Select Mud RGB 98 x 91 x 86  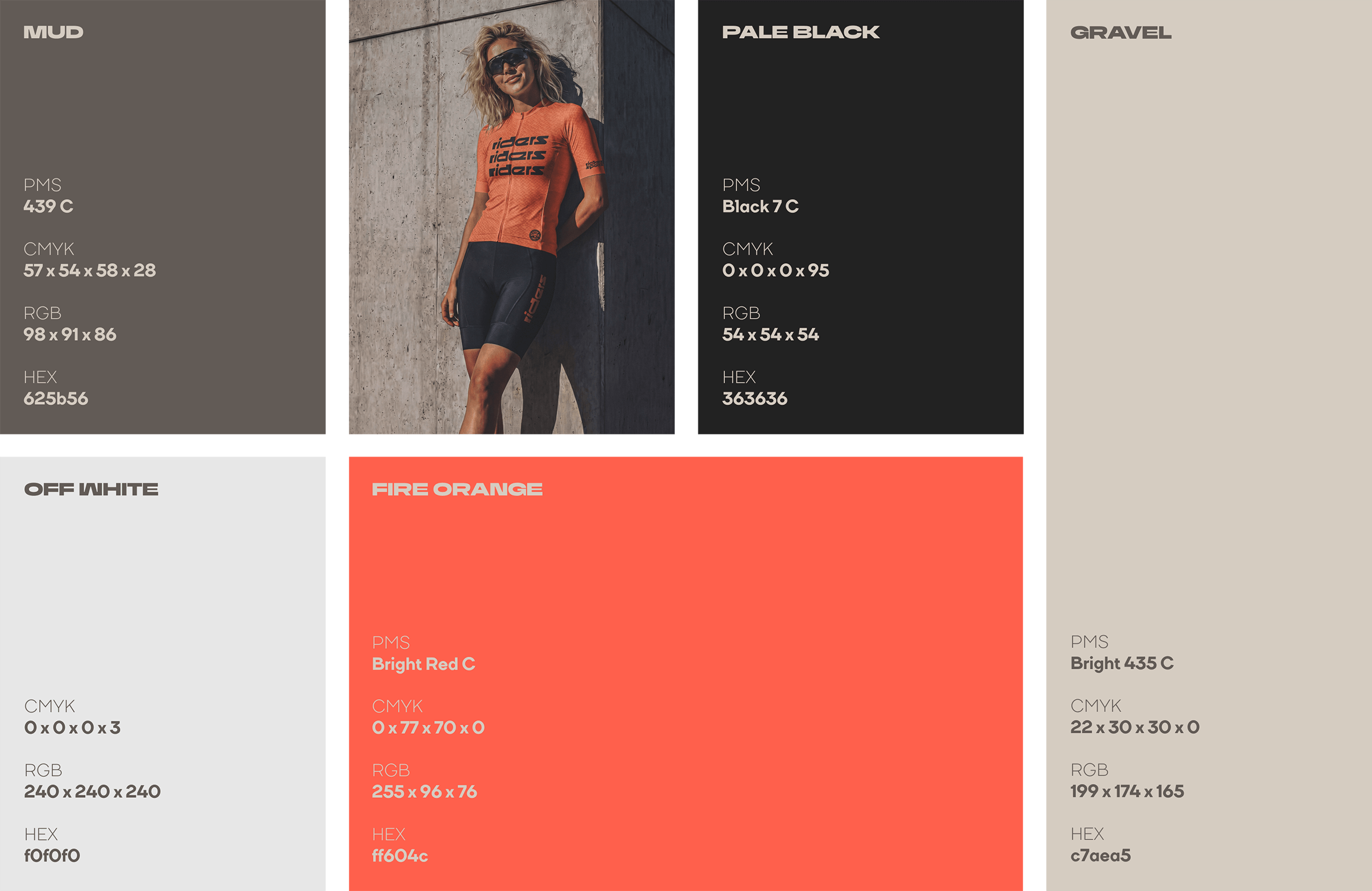tap(70, 334)
